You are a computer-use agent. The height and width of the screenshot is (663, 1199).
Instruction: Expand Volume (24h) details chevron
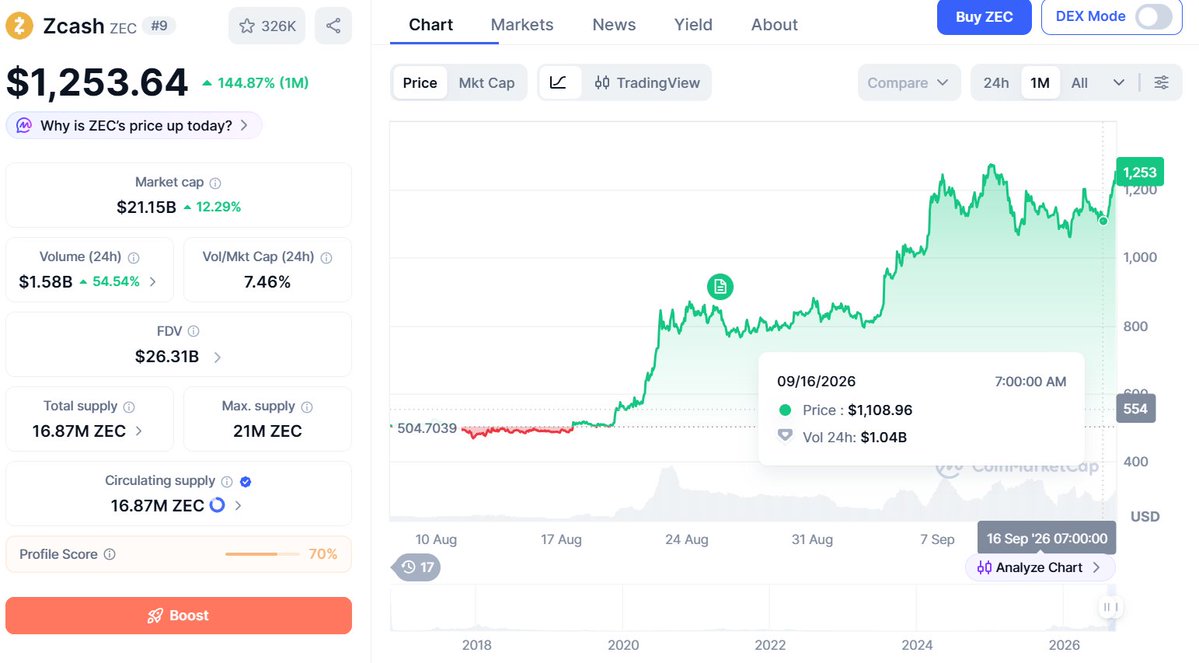point(153,282)
